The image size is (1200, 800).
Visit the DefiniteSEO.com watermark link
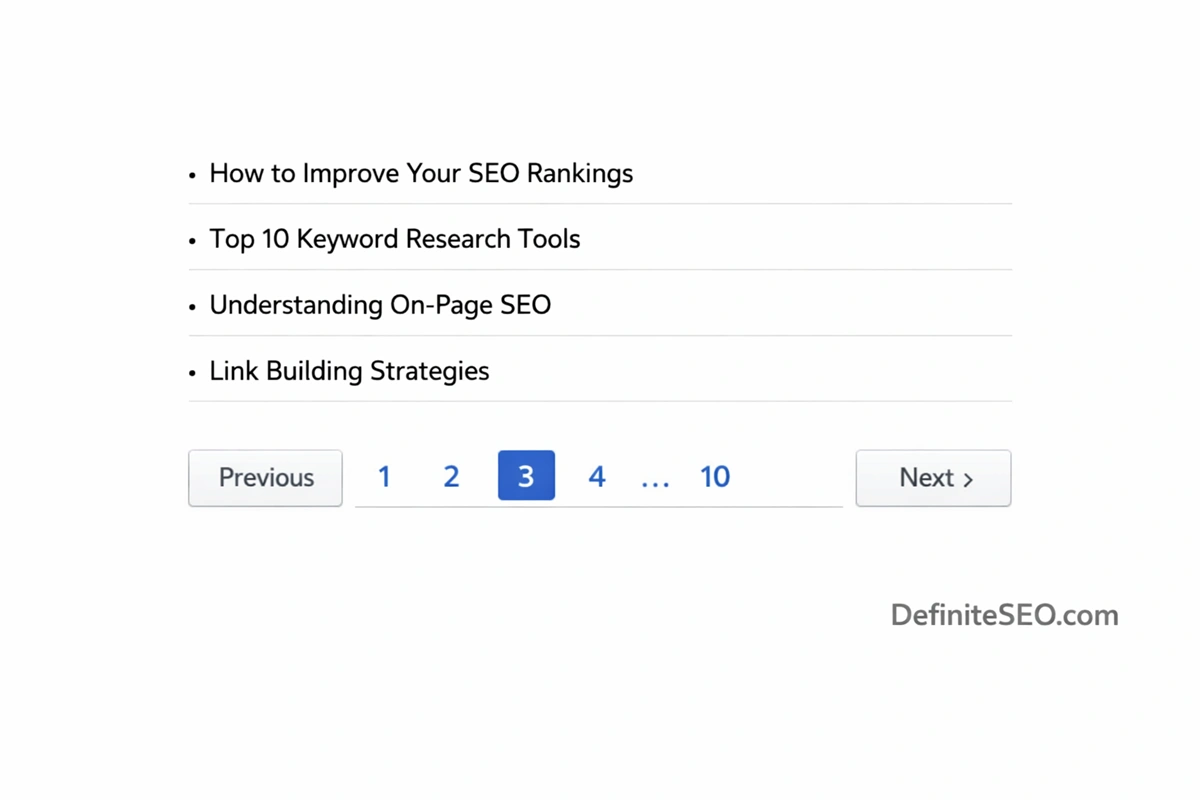pos(1004,615)
